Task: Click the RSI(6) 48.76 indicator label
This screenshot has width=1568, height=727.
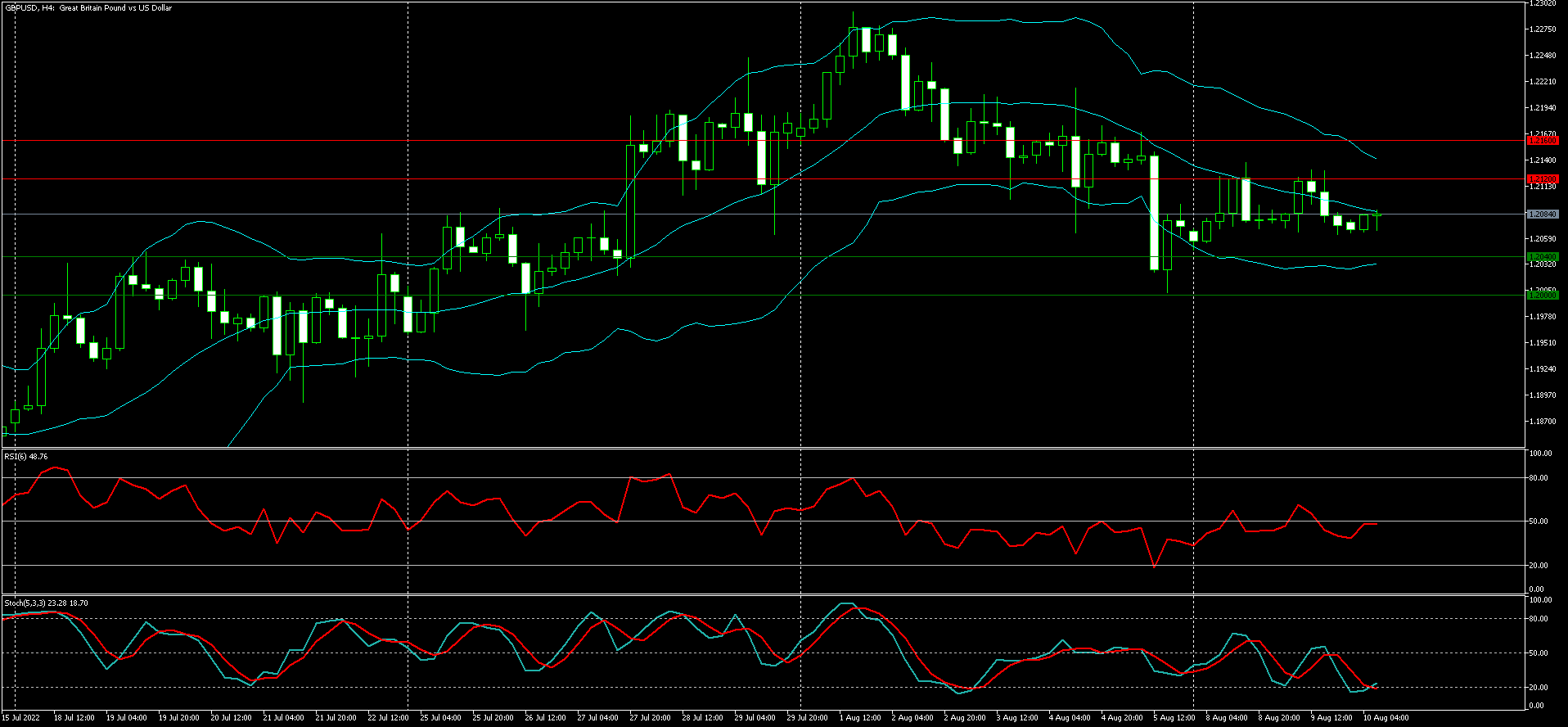Action: pyautogui.click(x=26, y=456)
